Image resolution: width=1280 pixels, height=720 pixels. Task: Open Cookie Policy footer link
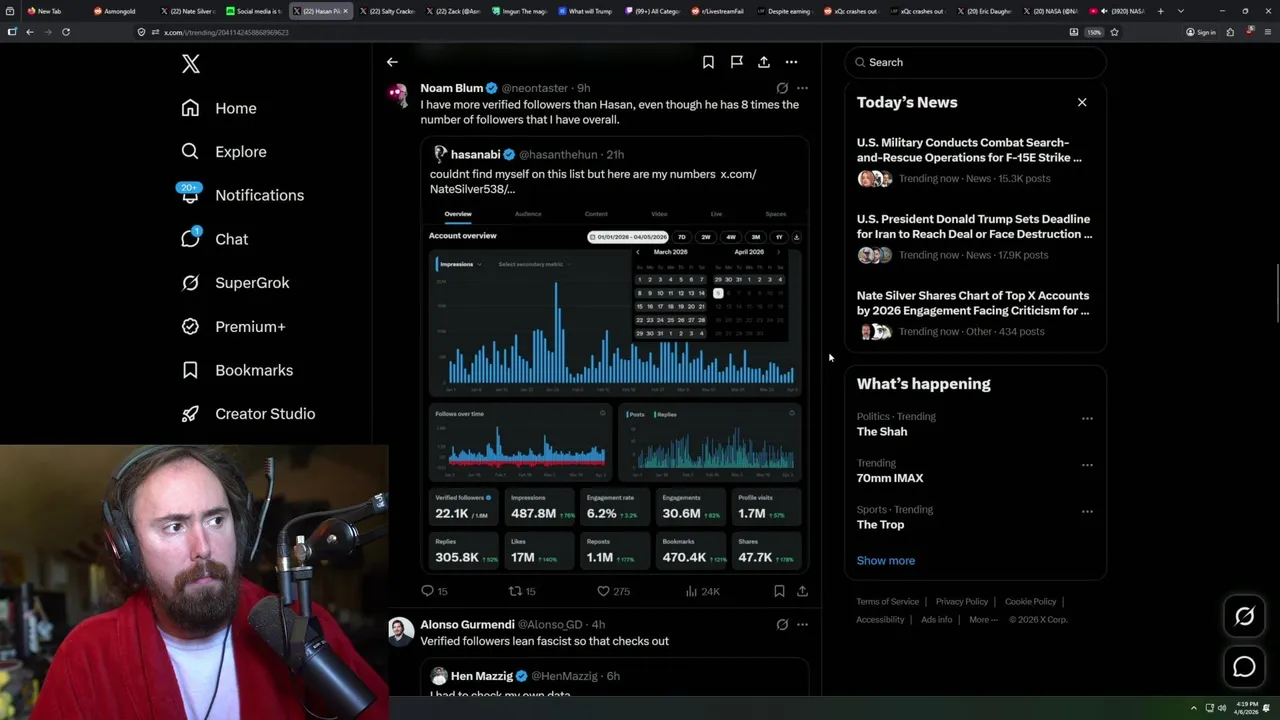coord(1030,601)
